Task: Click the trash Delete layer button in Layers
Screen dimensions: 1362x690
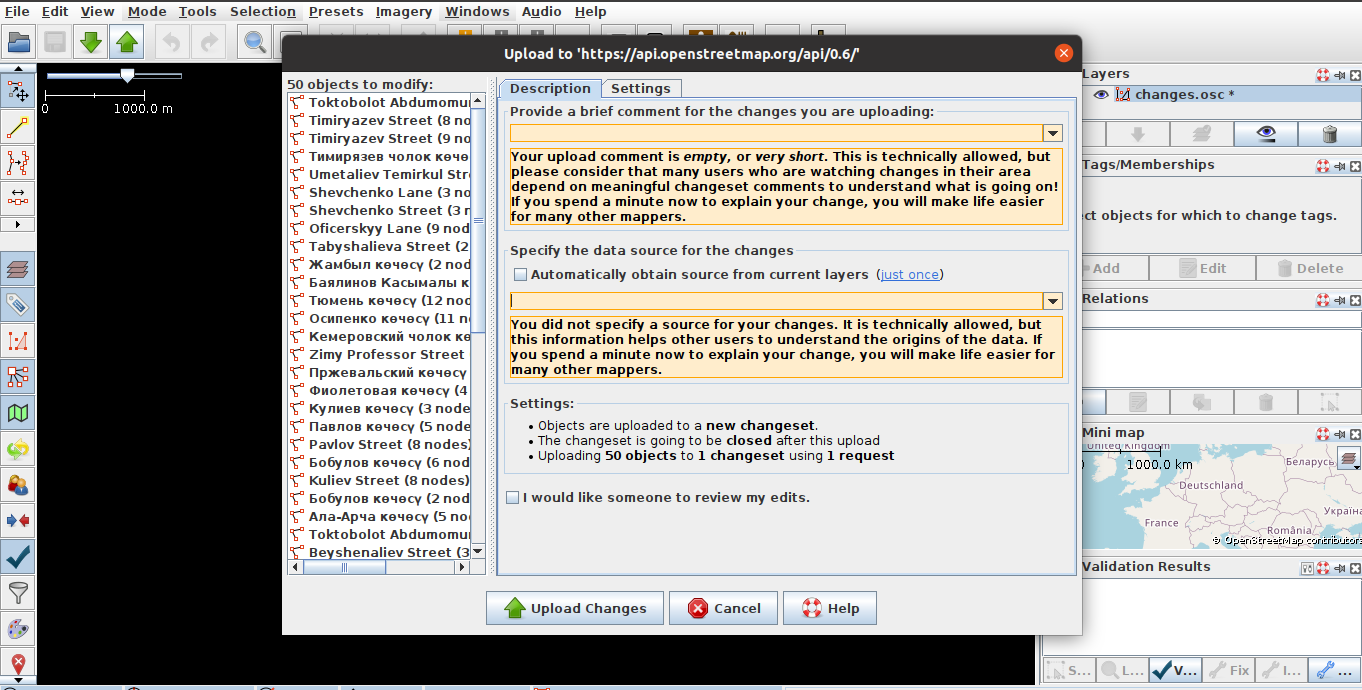Action: point(1329,134)
